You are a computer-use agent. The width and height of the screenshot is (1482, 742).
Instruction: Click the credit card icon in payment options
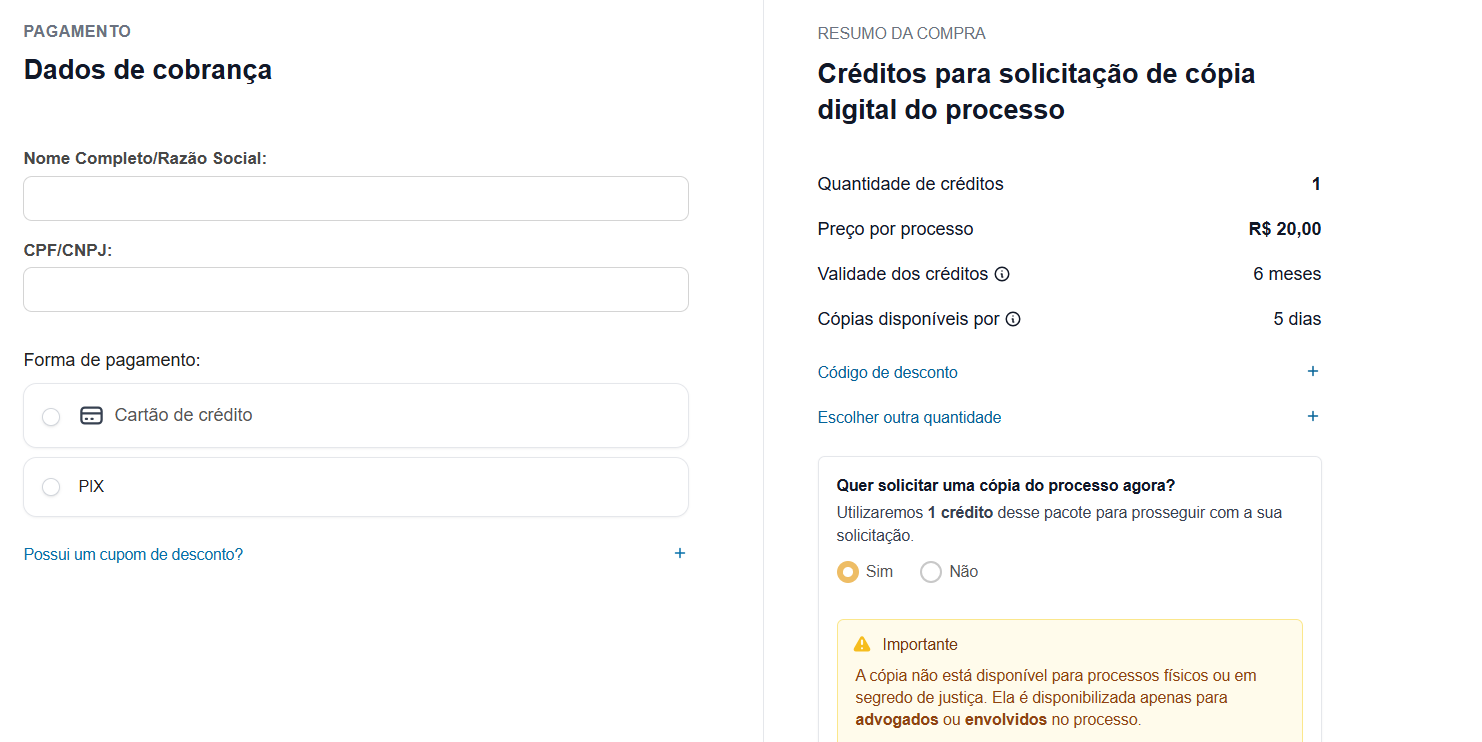(x=92, y=416)
